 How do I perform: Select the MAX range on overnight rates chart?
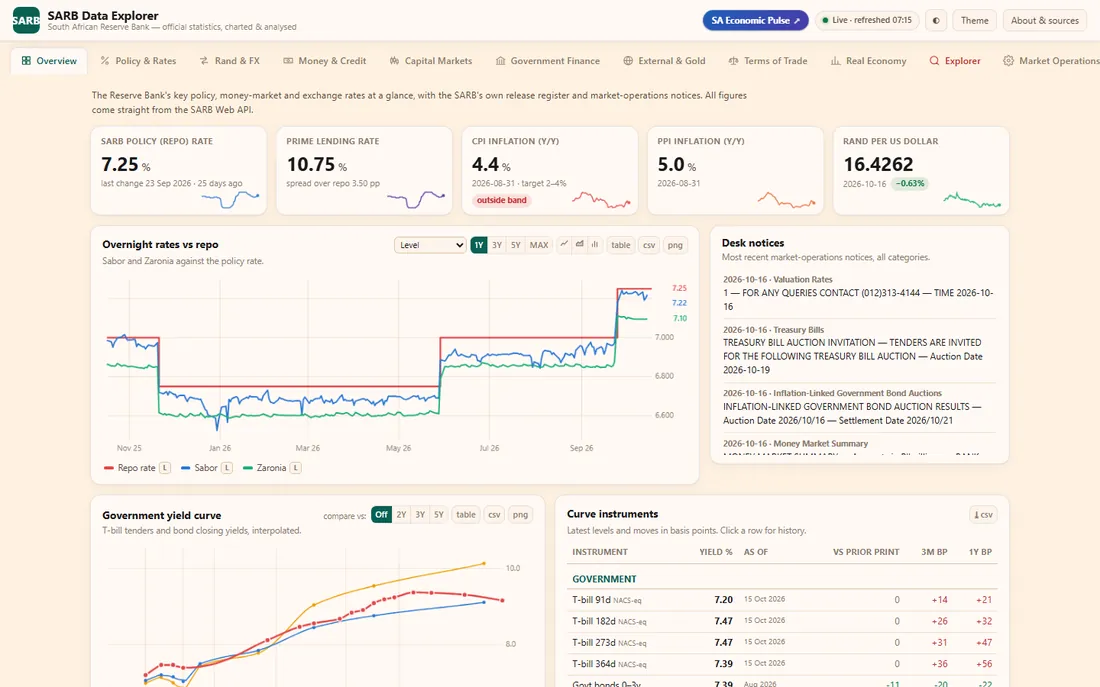coord(539,245)
